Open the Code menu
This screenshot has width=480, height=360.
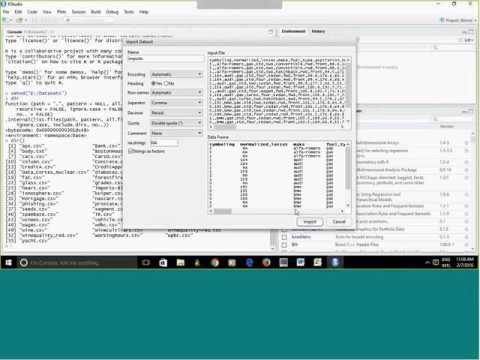click(32, 12)
